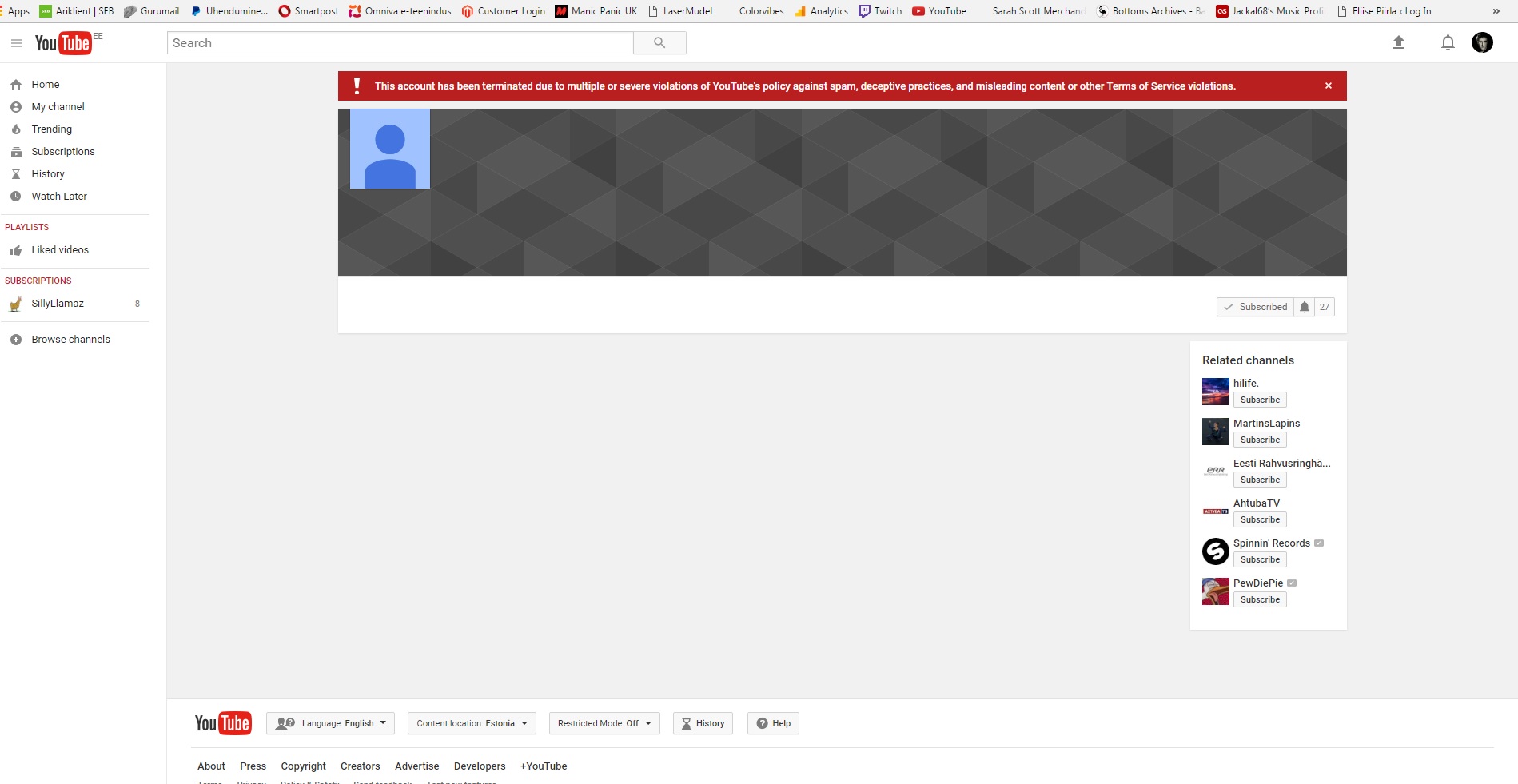Viewport: 1518px width, 784px height.
Task: Open the Twitch bookmark in bookmarks bar
Action: pyautogui.click(x=880, y=11)
